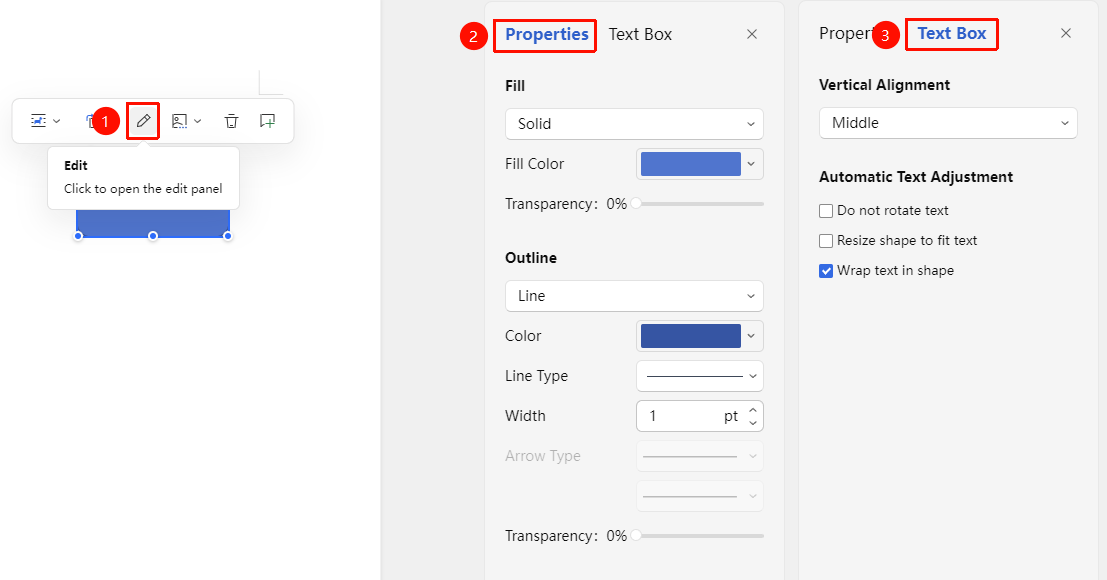Open the Solid fill type dropdown
The image size is (1107, 580).
pos(634,124)
